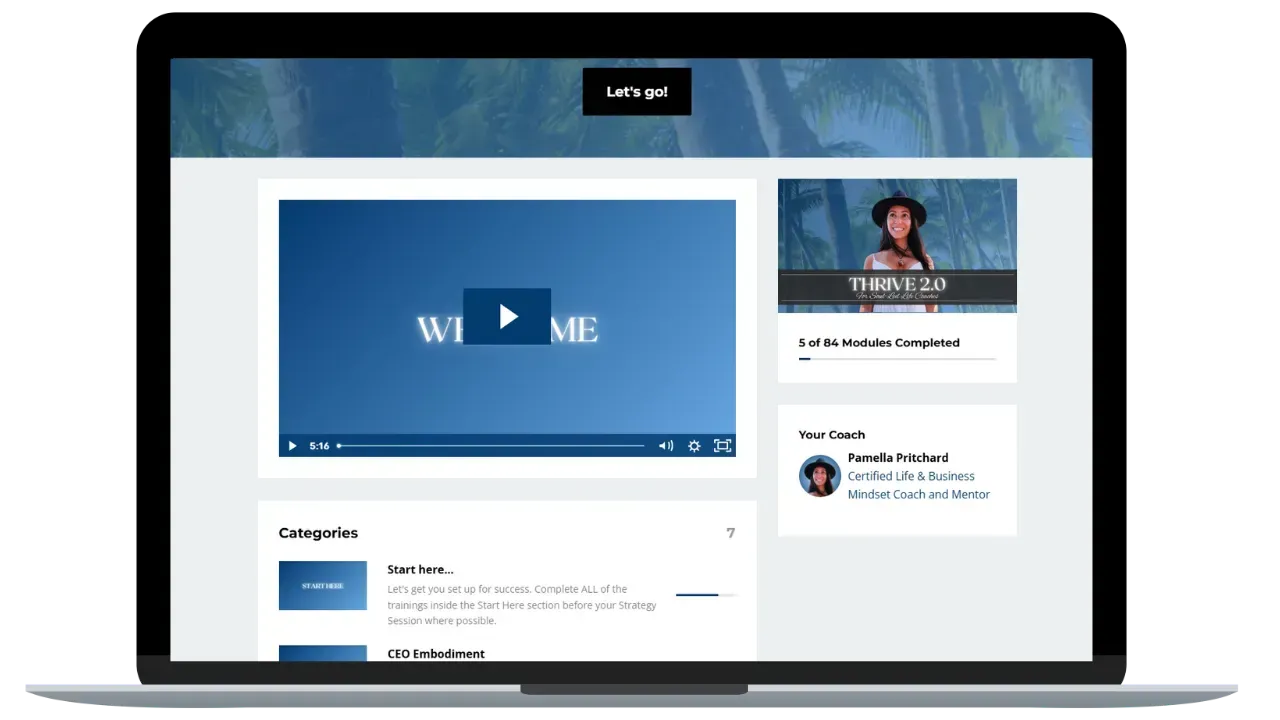The width and height of the screenshot is (1280, 720).
Task: Click the course progress bar under modules completed
Action: [897, 359]
